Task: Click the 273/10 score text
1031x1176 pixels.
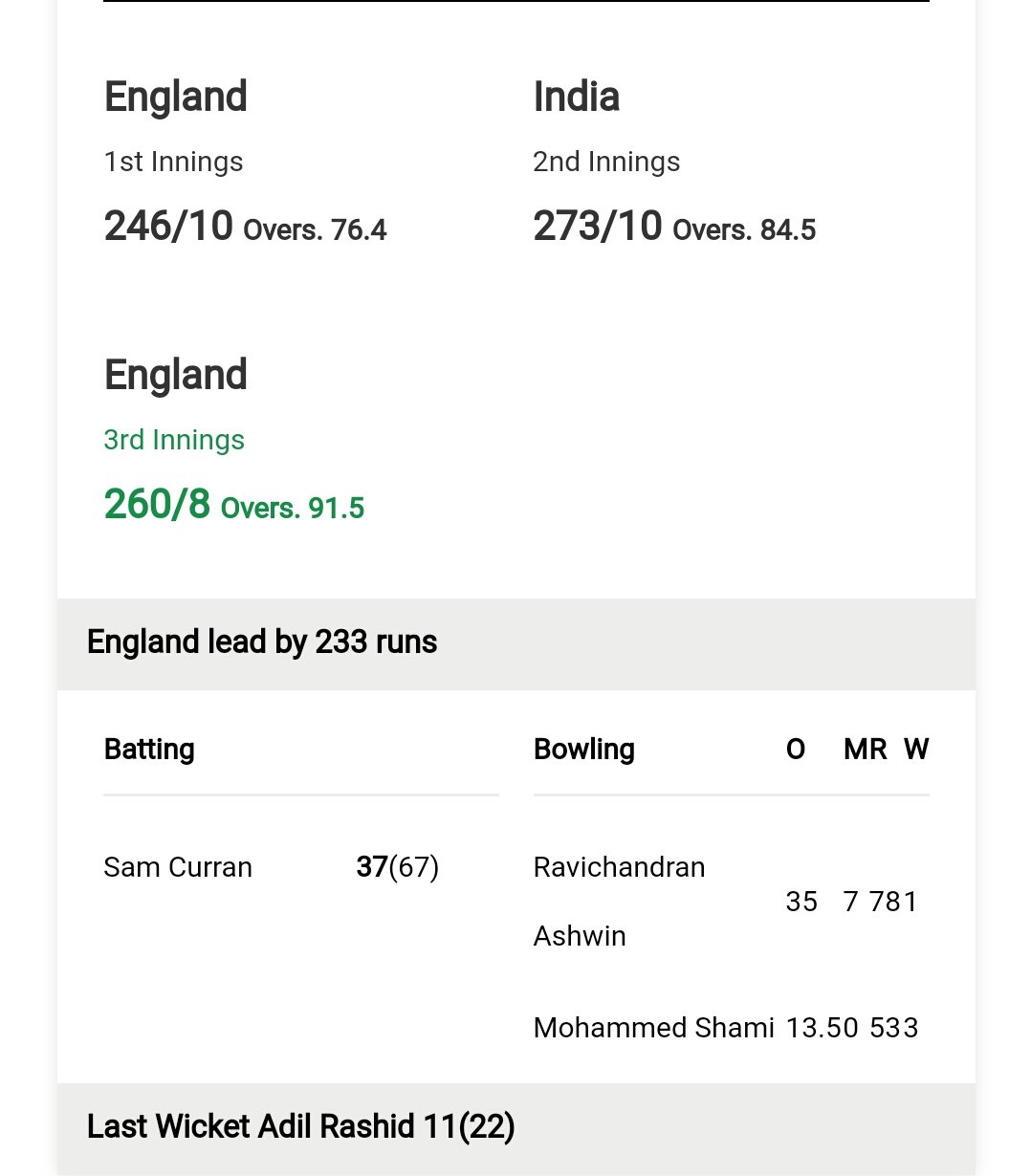Action: click(x=598, y=227)
